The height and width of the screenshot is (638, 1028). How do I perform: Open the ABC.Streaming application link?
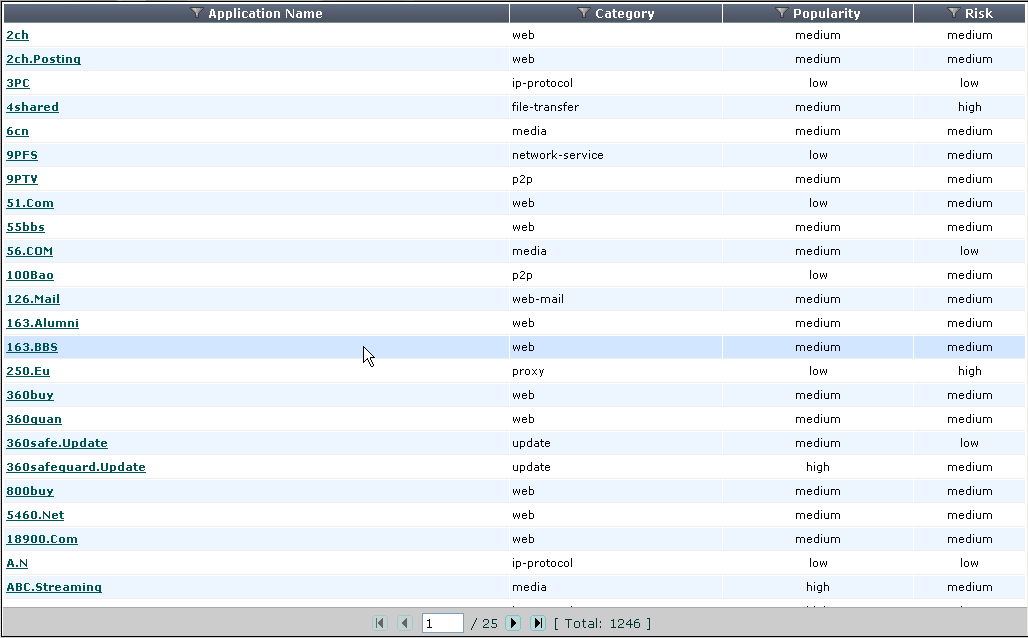[54, 587]
